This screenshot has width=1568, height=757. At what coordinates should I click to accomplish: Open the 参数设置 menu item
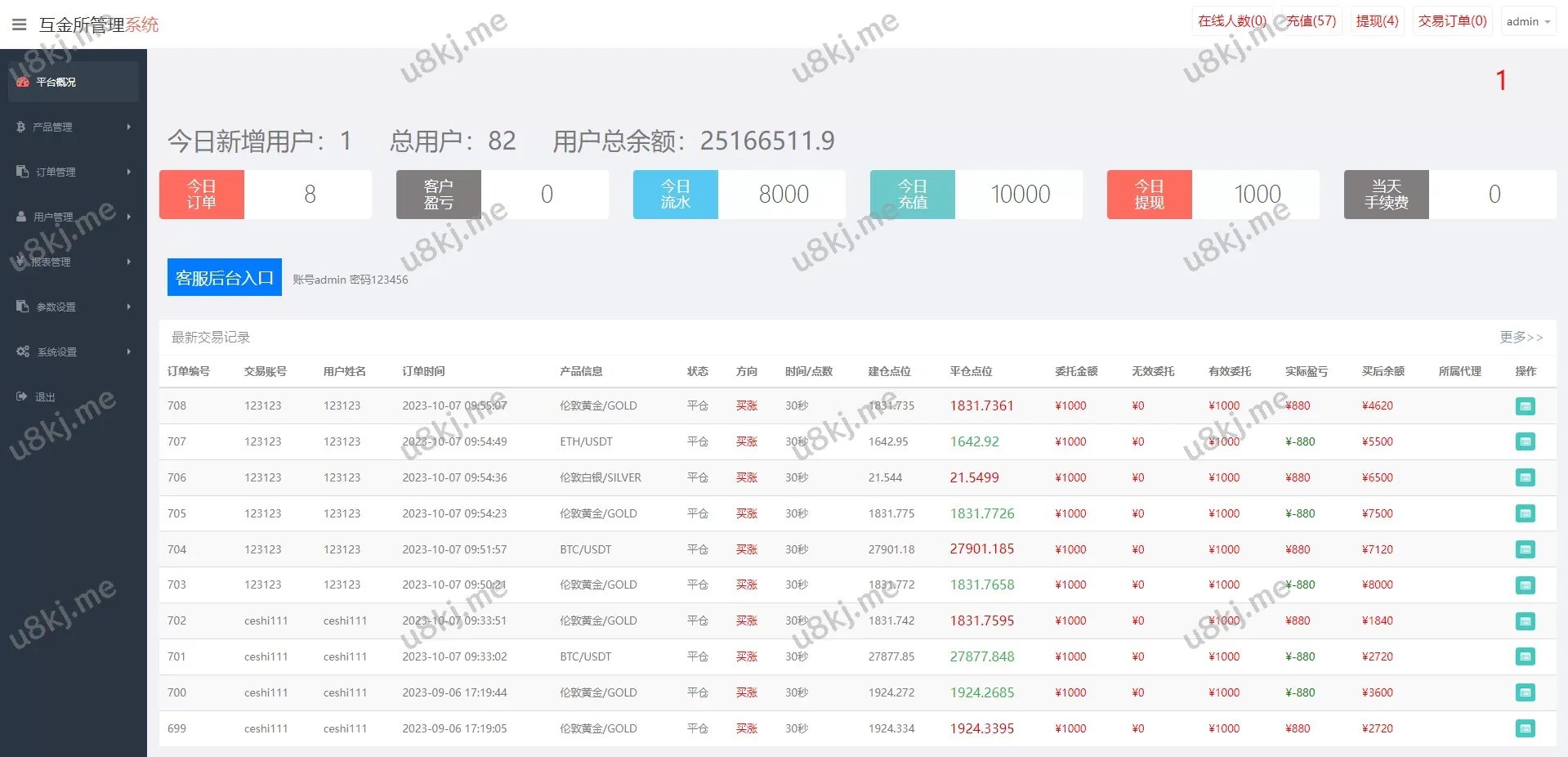point(72,307)
